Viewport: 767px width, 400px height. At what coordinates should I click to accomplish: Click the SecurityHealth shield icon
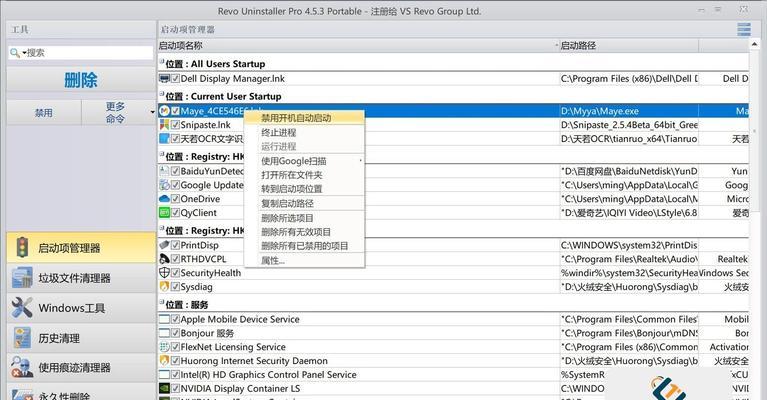tap(164, 273)
